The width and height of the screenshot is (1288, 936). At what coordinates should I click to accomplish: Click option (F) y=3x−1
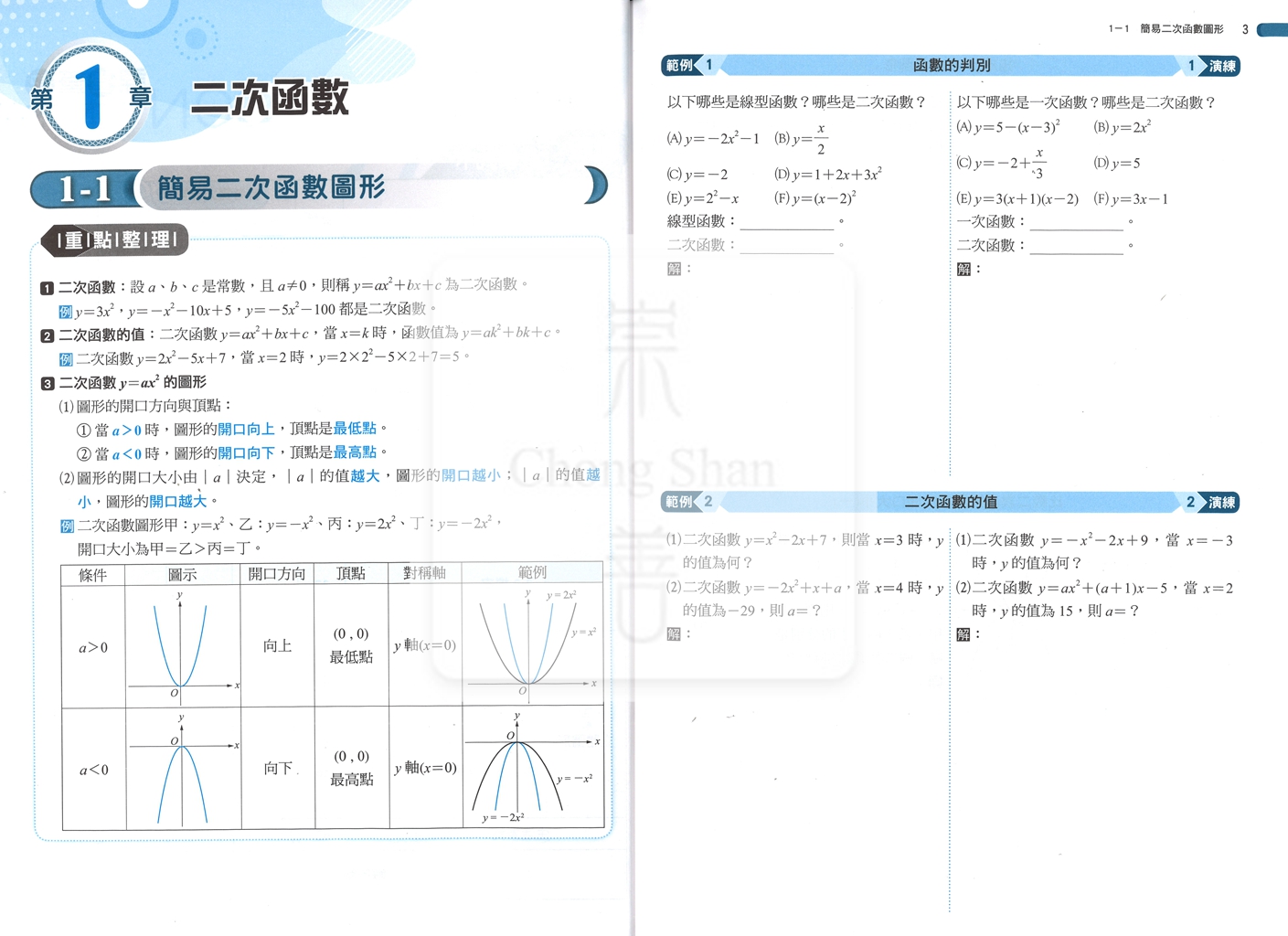click(1131, 199)
